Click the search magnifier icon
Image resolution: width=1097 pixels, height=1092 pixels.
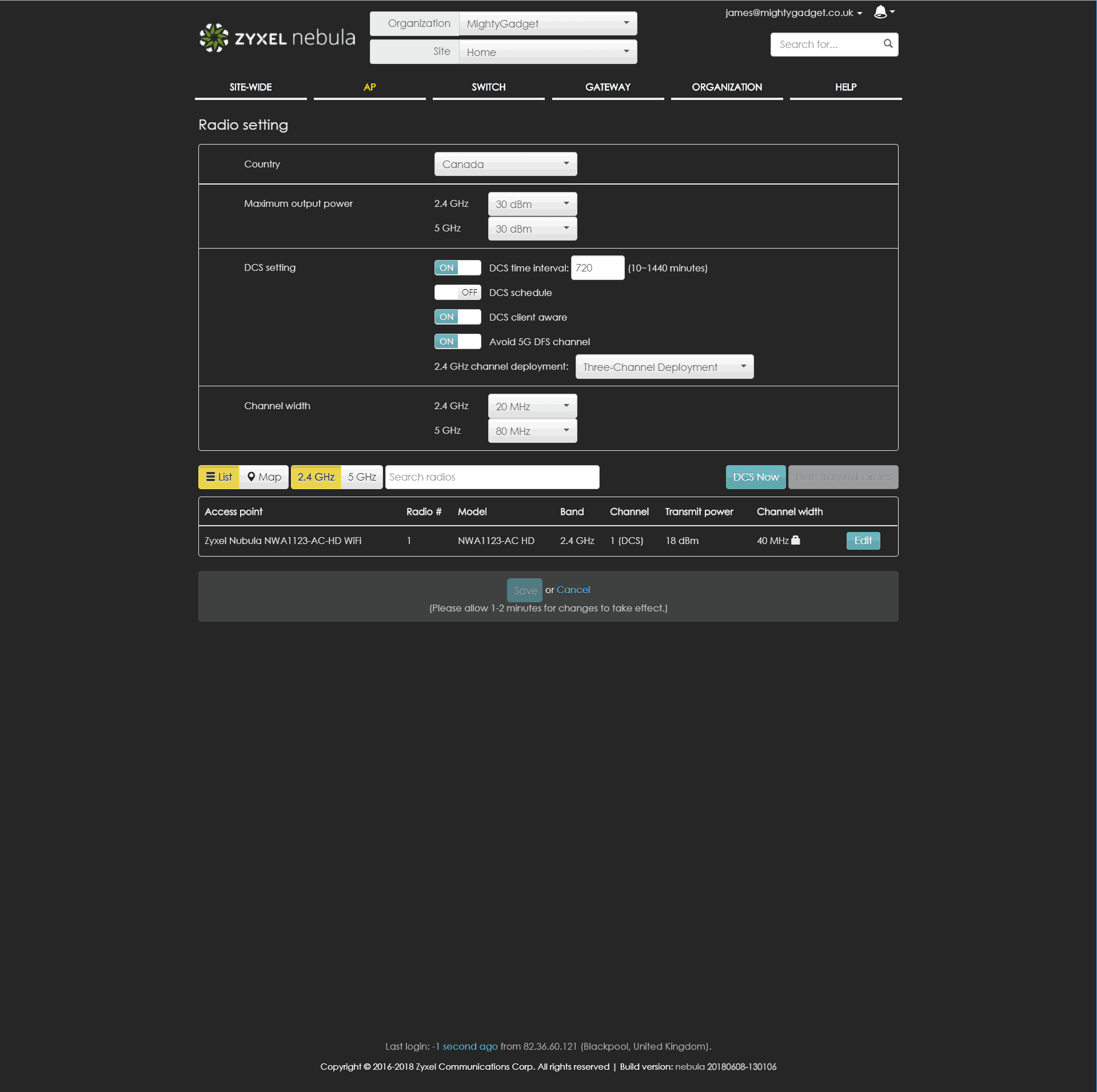point(887,44)
